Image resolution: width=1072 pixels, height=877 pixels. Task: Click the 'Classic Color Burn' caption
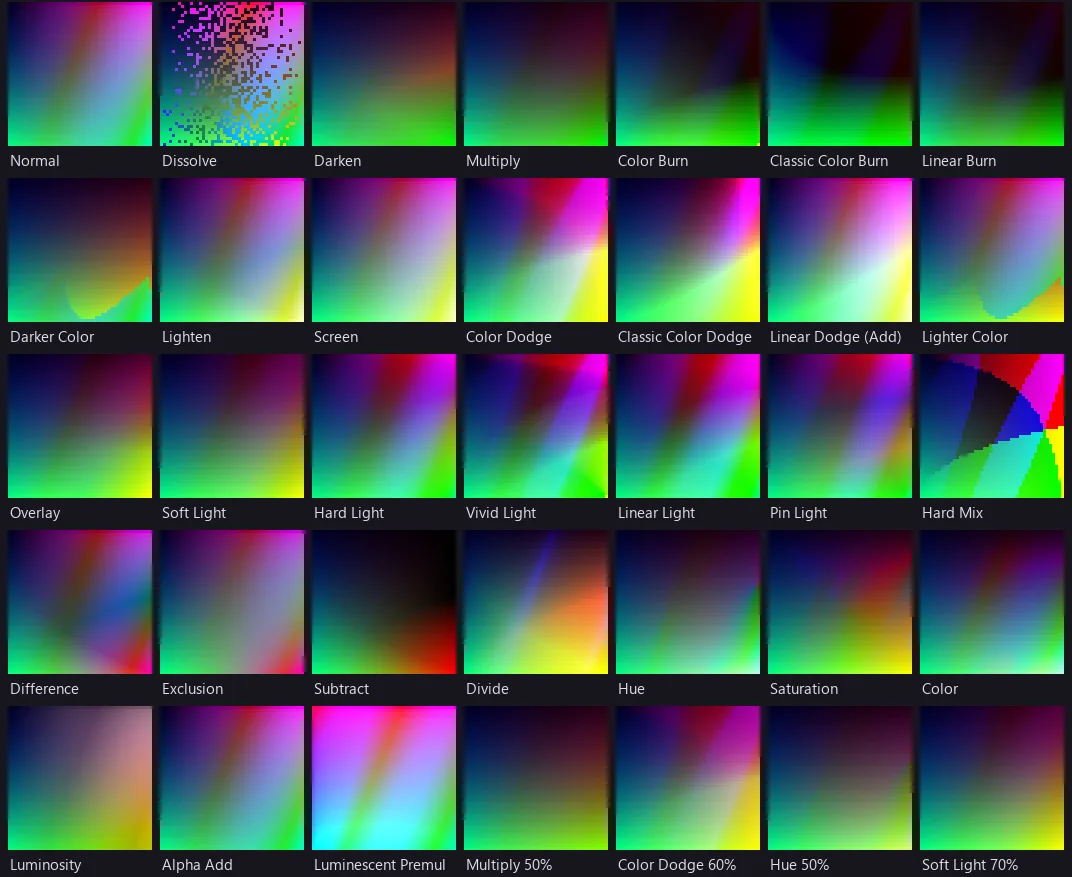pos(829,161)
